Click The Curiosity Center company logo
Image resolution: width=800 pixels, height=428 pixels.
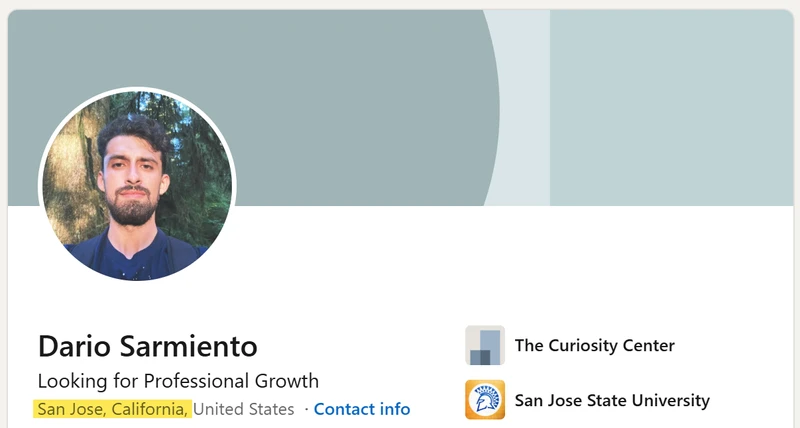(485, 345)
